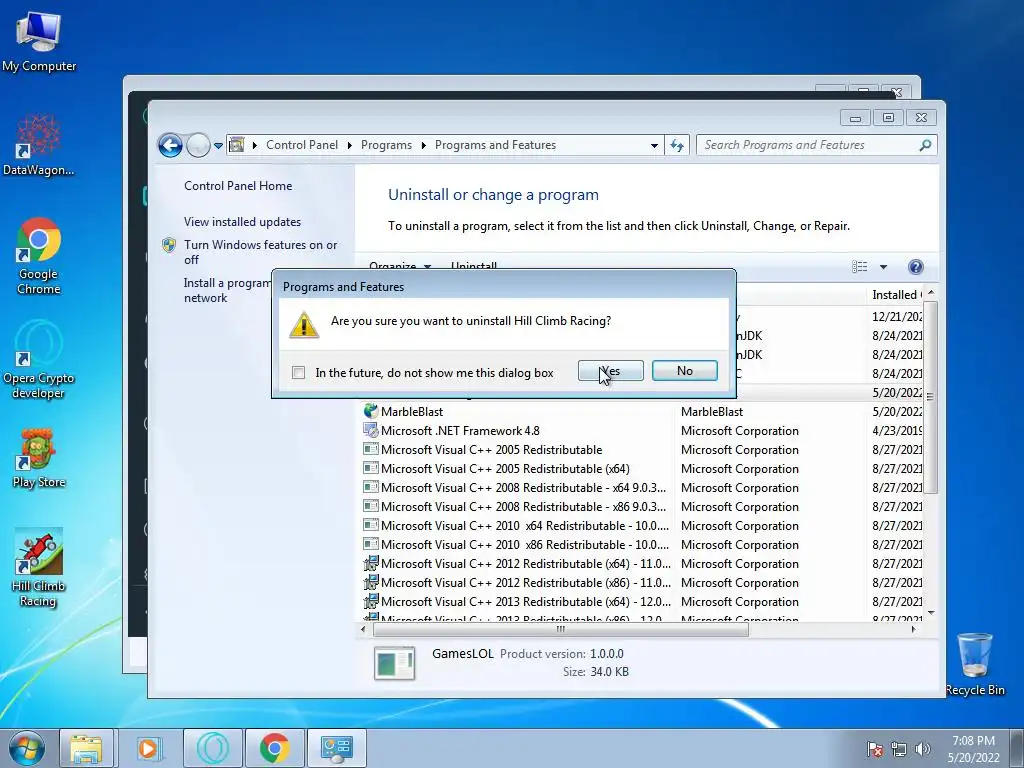Open My Computer desktop icon
Viewport: 1024px width, 768px height.
click(39, 41)
